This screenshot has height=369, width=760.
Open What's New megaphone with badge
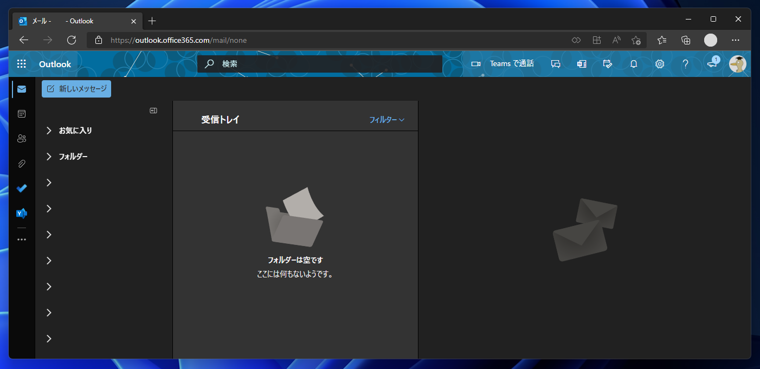tap(712, 63)
